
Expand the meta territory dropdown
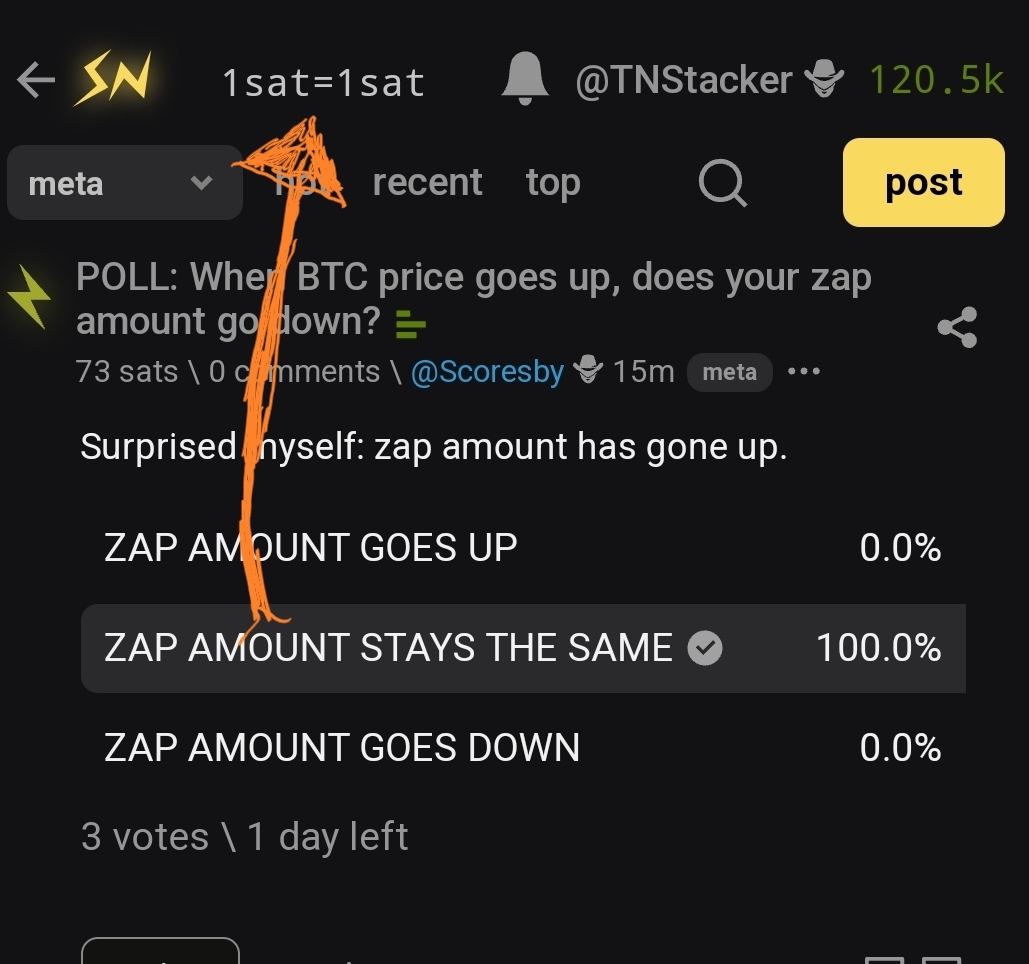click(x=124, y=184)
